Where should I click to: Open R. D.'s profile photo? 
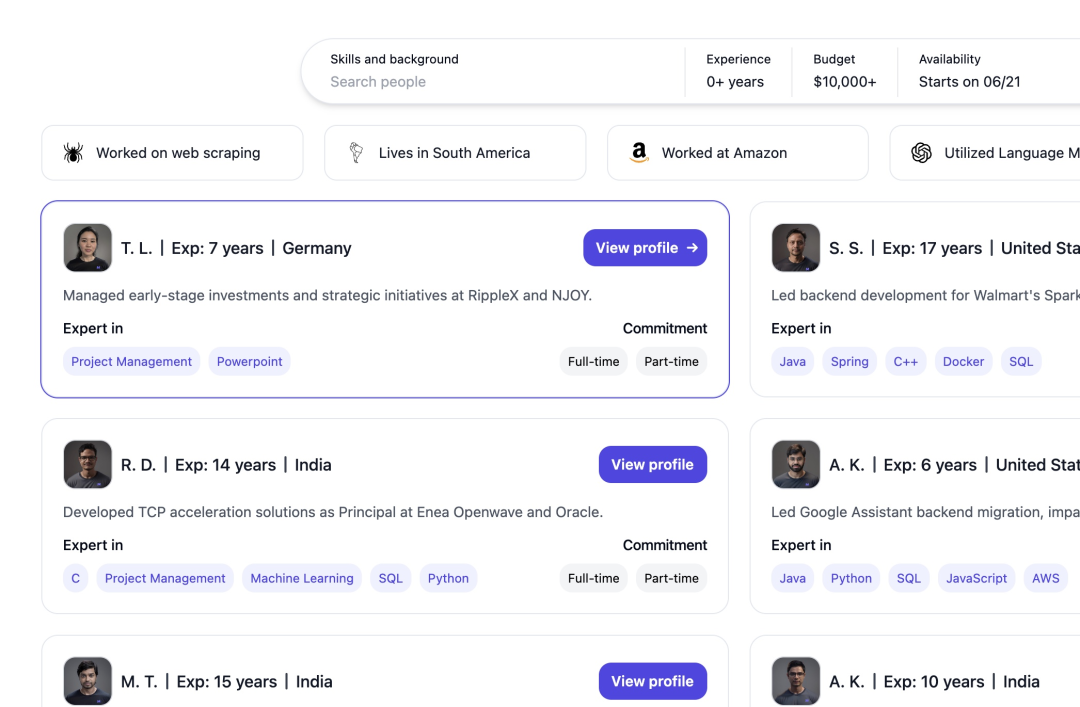pyautogui.click(x=87, y=464)
